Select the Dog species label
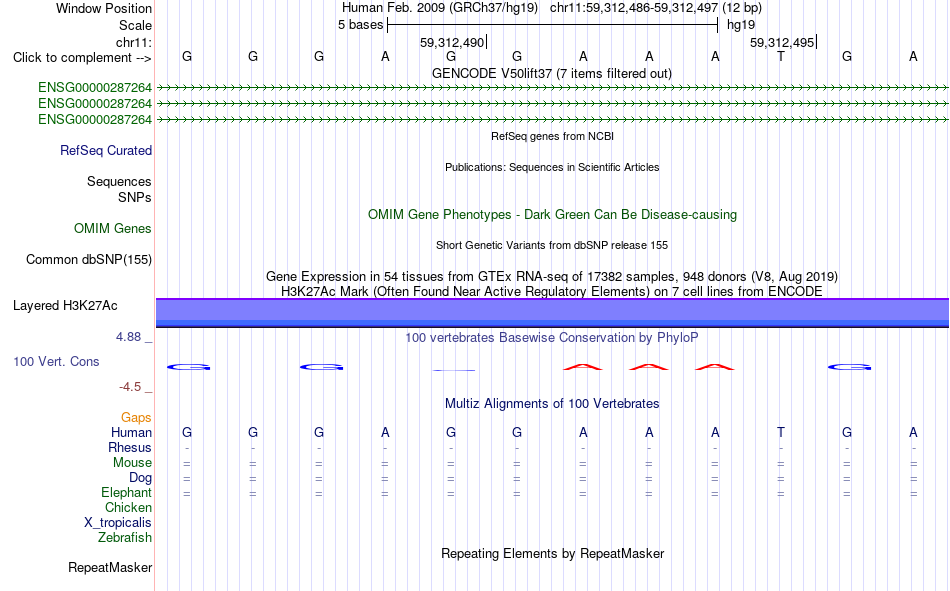Image resolution: width=950 pixels, height=591 pixels. 140,478
